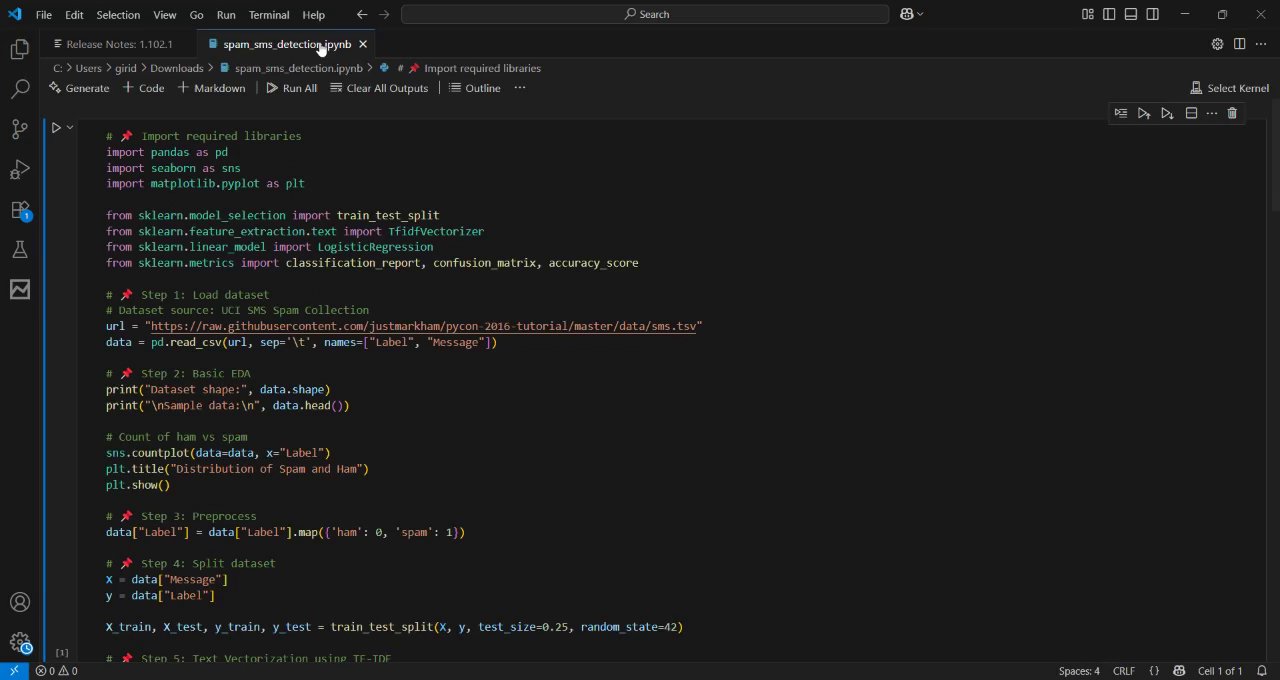Add a Markdown cell from the notebook toolbar
The image size is (1280, 680).
point(211,88)
